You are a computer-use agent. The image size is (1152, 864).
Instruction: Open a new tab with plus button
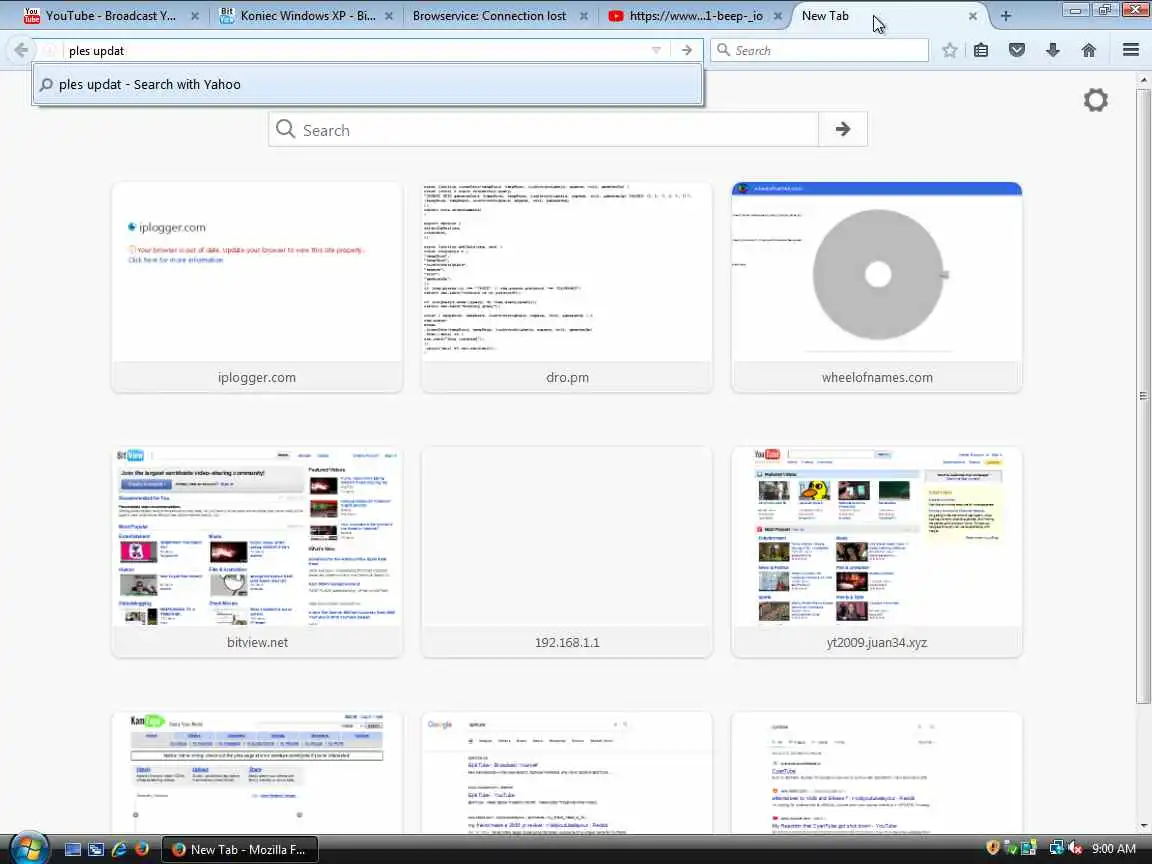tap(1006, 15)
